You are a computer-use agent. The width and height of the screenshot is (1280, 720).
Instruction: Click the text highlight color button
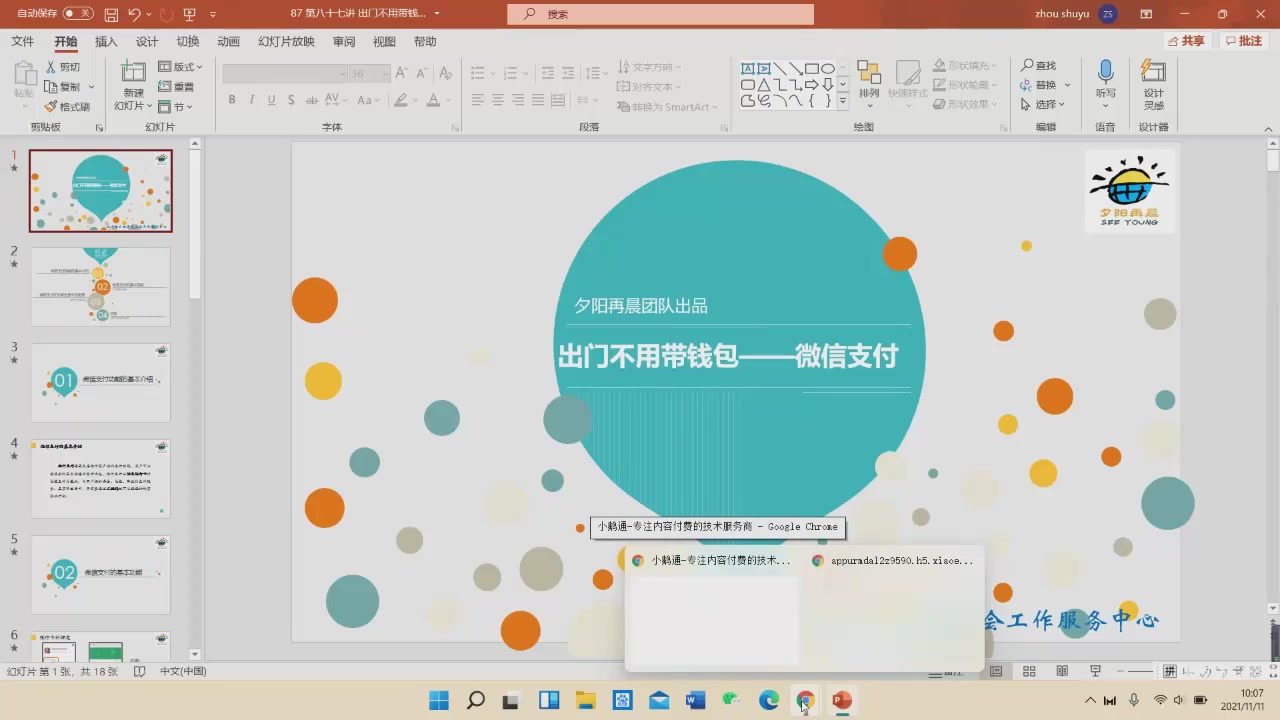tap(401, 100)
